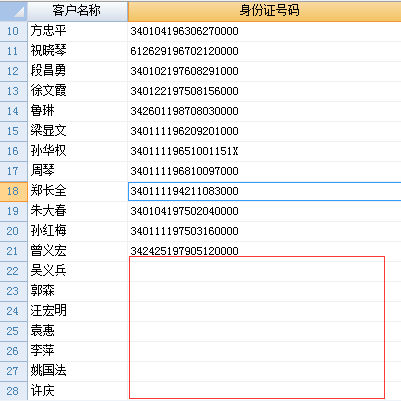Select row header 10

tap(13, 31)
